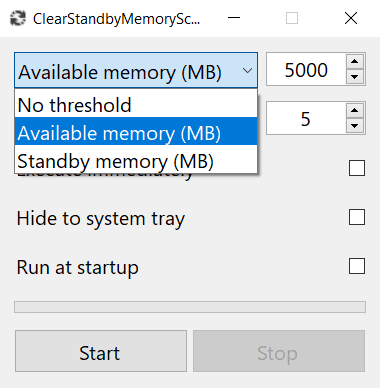Minimize the ClearStandbyMemory window
The height and width of the screenshot is (388, 380).
[234, 18]
